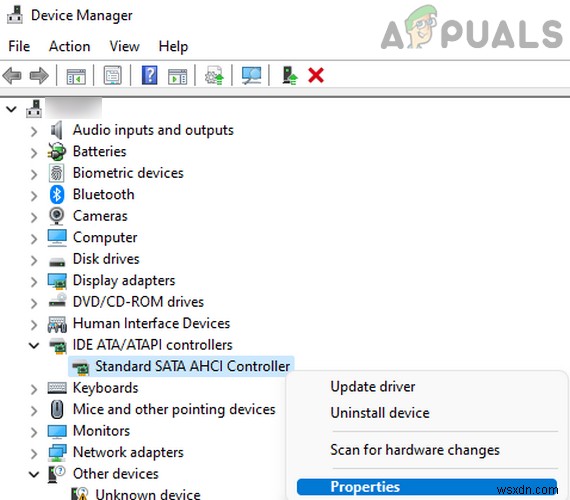Choose Properties in the context menu
Screen dimensions: 570x500
(427, 487)
